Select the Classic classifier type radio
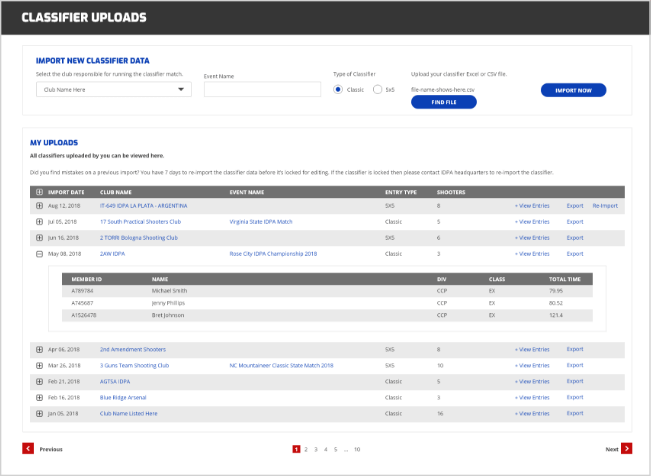 [x=337, y=90]
